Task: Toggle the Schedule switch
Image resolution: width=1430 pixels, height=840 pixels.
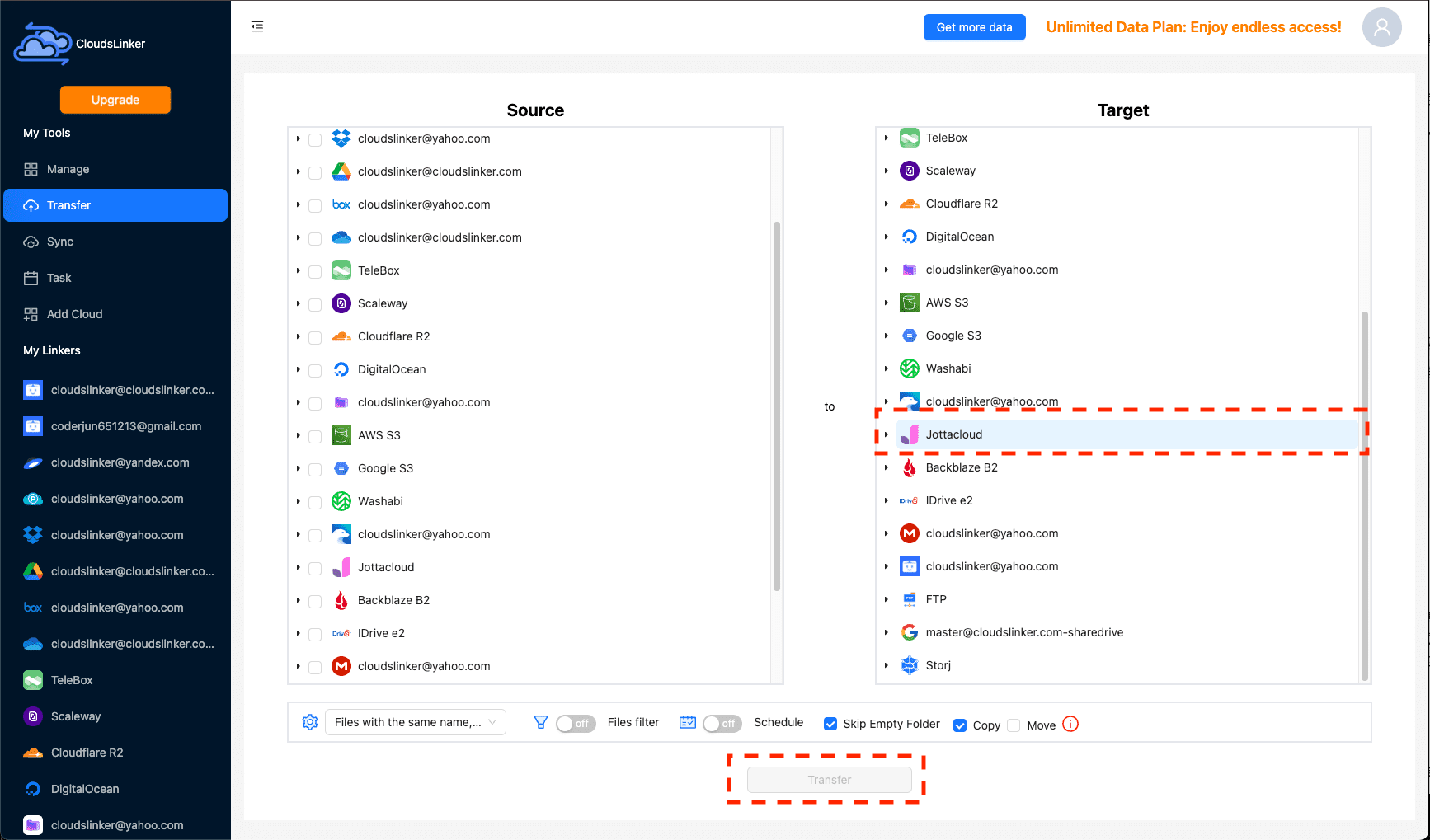Action: pyautogui.click(x=722, y=723)
